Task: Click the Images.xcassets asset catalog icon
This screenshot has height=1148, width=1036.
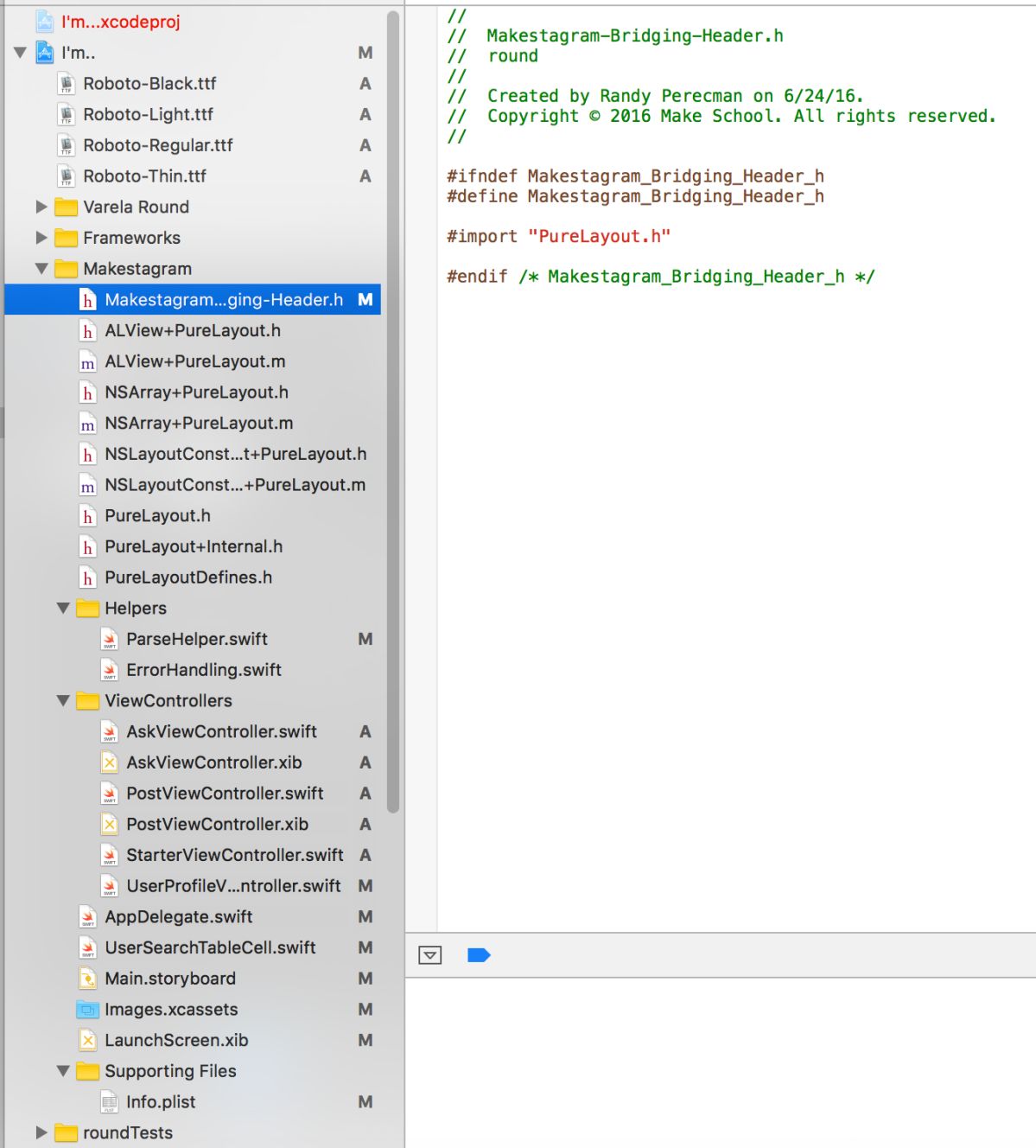Action: pos(87,1010)
